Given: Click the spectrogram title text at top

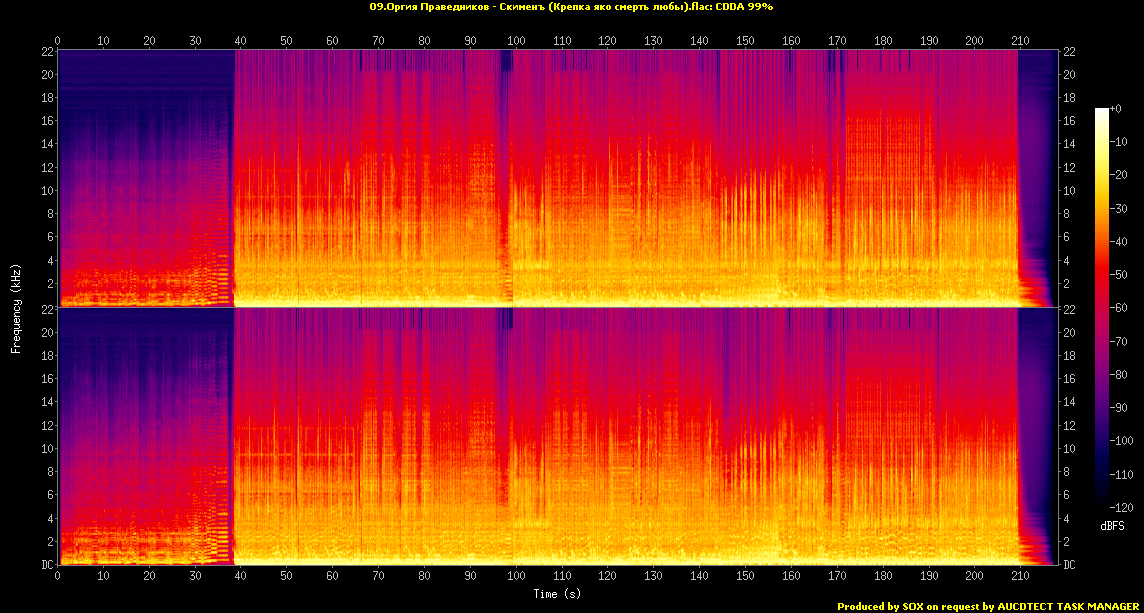Looking at the screenshot, I should click(x=571, y=6).
